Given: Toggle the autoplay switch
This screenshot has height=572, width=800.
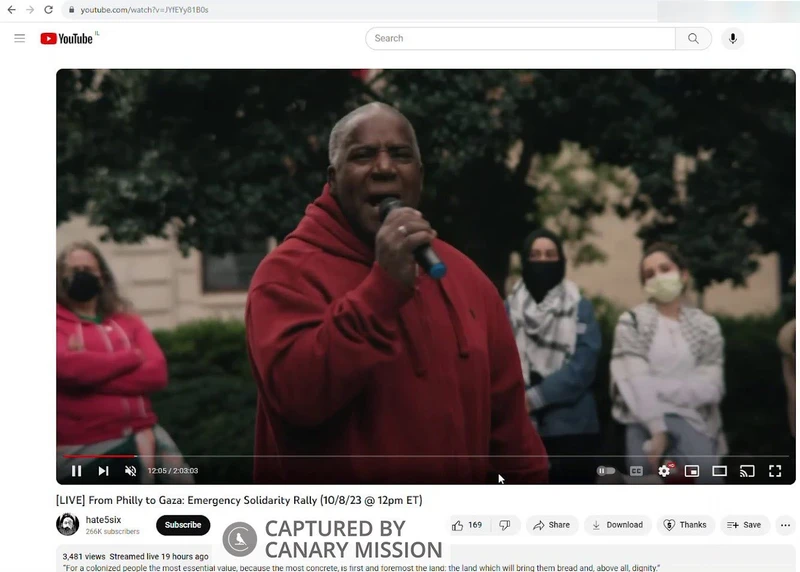Looking at the screenshot, I should (x=606, y=471).
